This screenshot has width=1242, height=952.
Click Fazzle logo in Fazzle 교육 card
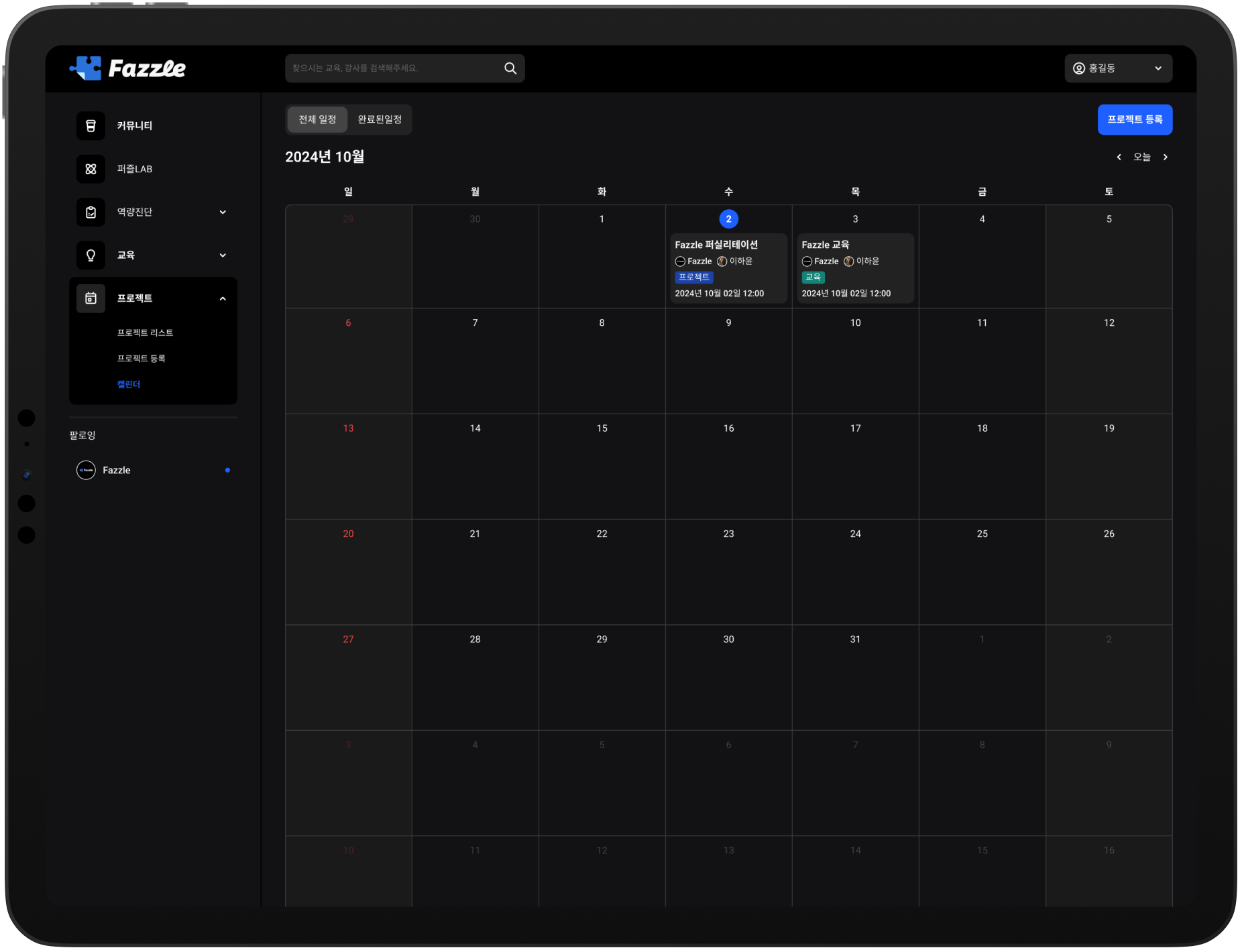coord(807,261)
